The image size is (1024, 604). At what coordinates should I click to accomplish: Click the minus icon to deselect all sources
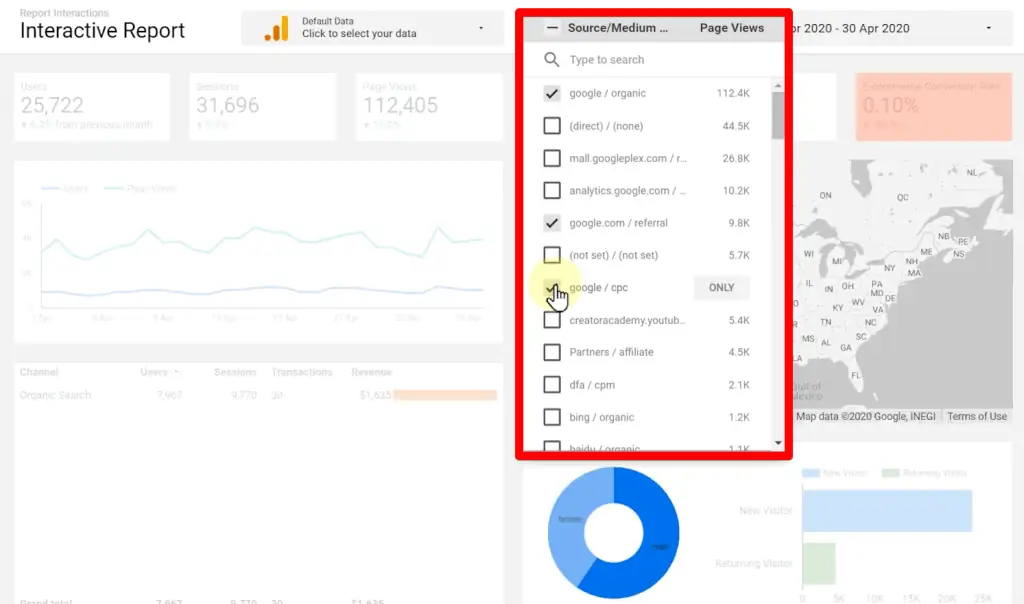(551, 28)
